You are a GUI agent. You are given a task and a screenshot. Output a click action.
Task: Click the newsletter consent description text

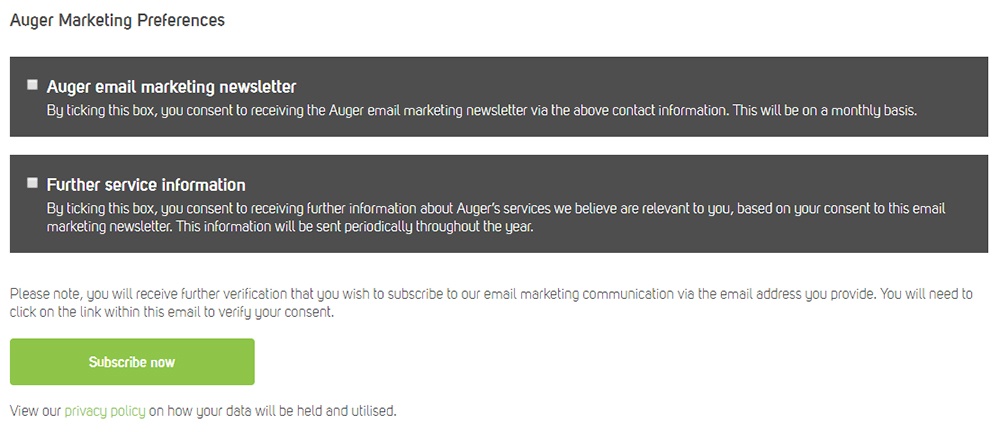point(482,110)
